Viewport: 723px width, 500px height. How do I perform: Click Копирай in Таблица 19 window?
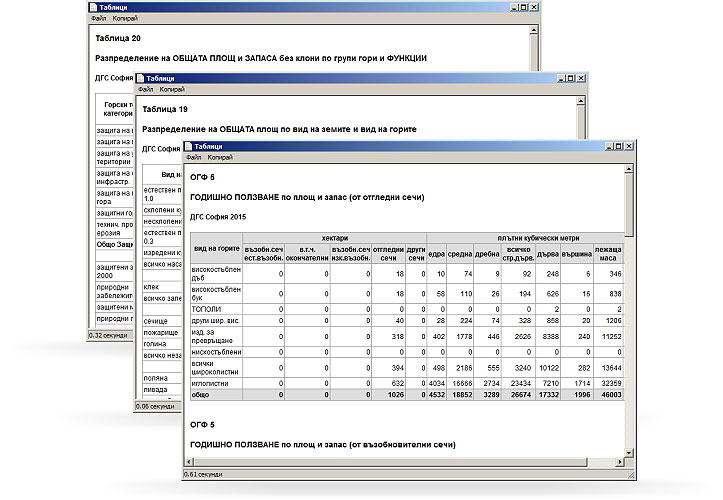[172, 90]
